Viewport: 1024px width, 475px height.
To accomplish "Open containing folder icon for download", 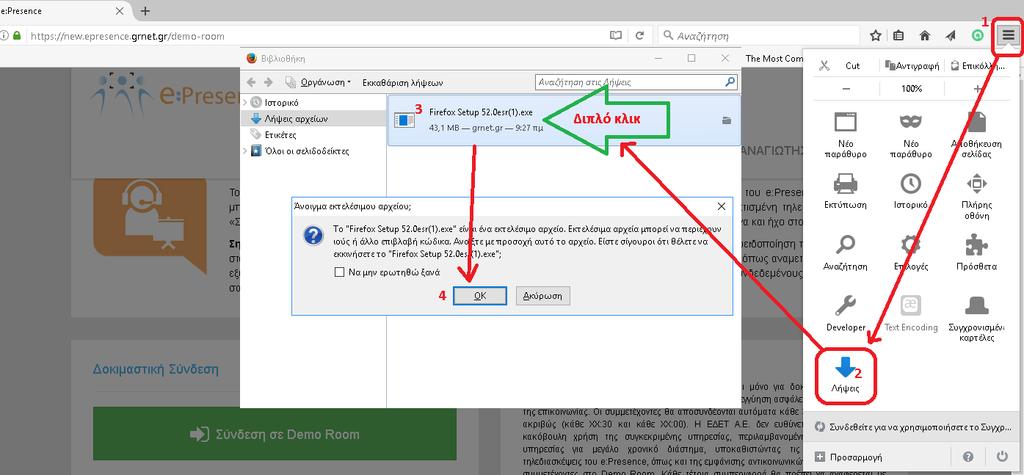I will tap(727, 120).
